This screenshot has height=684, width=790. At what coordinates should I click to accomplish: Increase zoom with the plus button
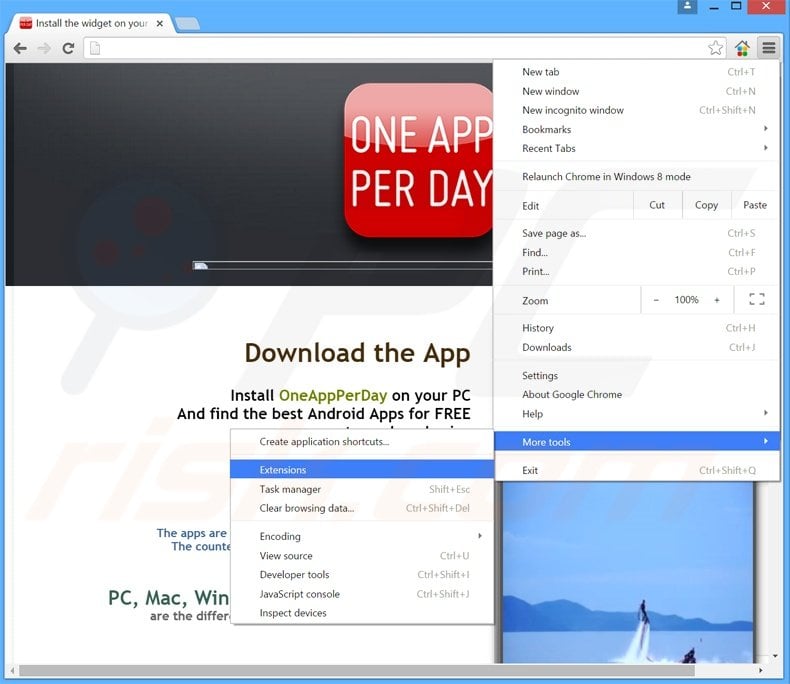coord(716,300)
